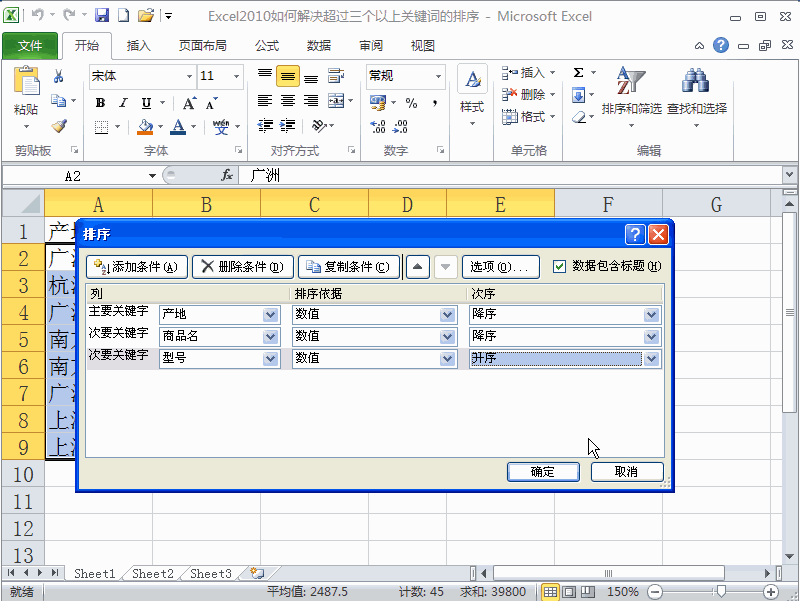
Task: Center text horizontally
Action: point(288,101)
